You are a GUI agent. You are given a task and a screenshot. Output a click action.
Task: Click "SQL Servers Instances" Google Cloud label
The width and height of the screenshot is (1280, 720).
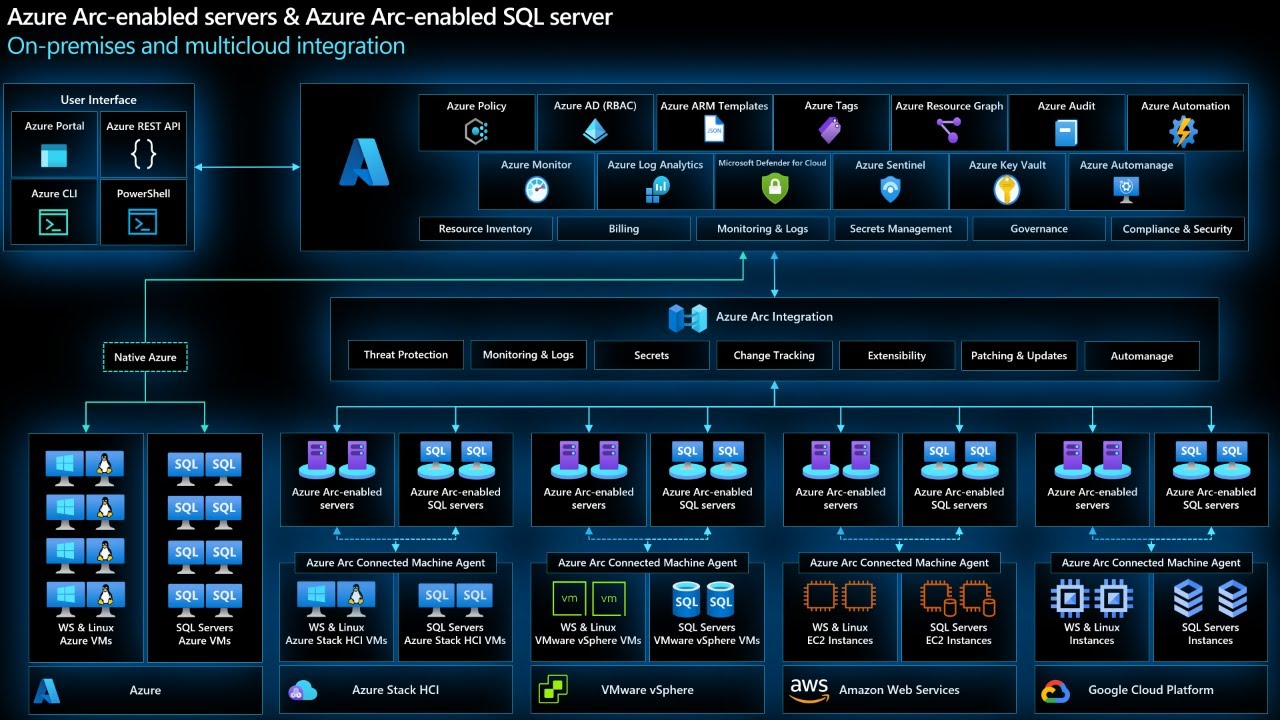click(1210, 634)
